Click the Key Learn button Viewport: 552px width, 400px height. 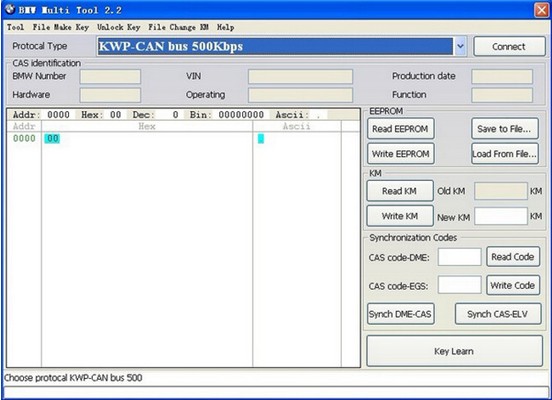point(454,351)
